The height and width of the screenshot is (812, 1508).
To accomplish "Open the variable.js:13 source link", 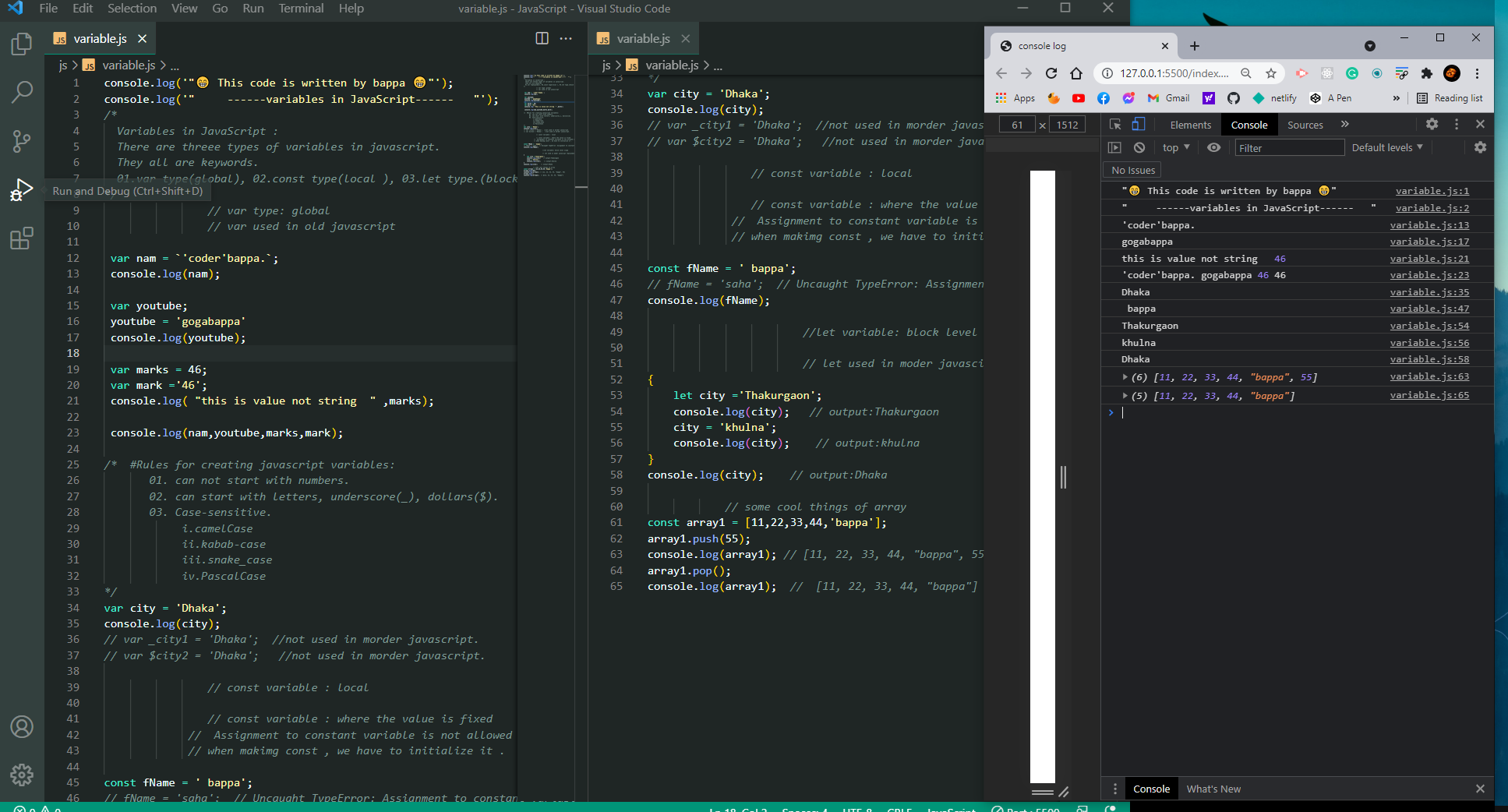I will point(1429,225).
